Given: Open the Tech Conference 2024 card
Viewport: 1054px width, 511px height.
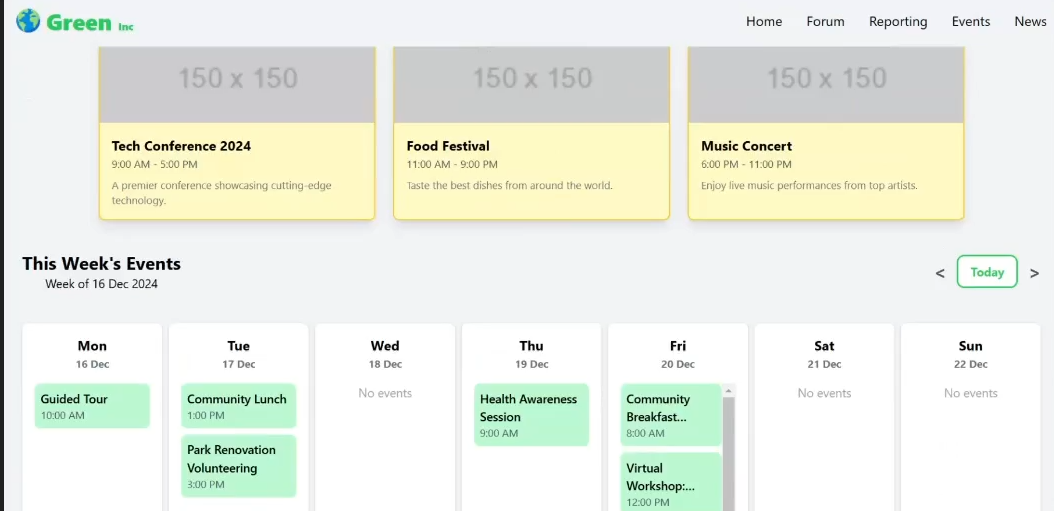Looking at the screenshot, I should point(237,170).
